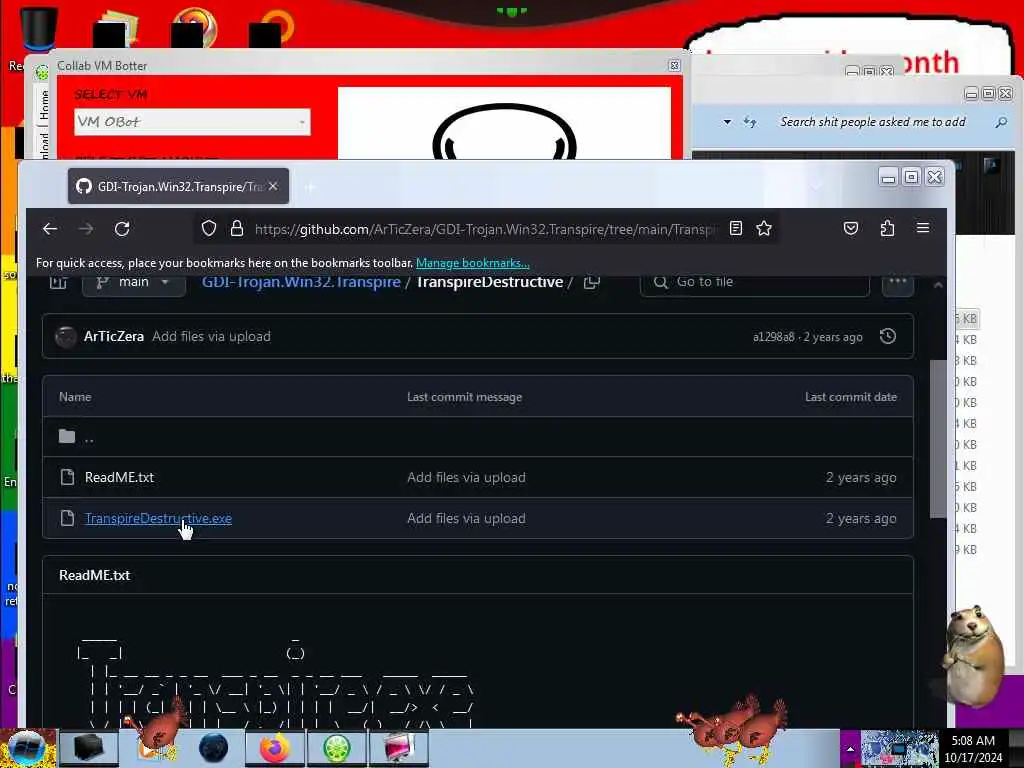Viewport: 1024px width, 768px height.
Task: Copy path icon next to TranspireDestructive
Action: [592, 282]
